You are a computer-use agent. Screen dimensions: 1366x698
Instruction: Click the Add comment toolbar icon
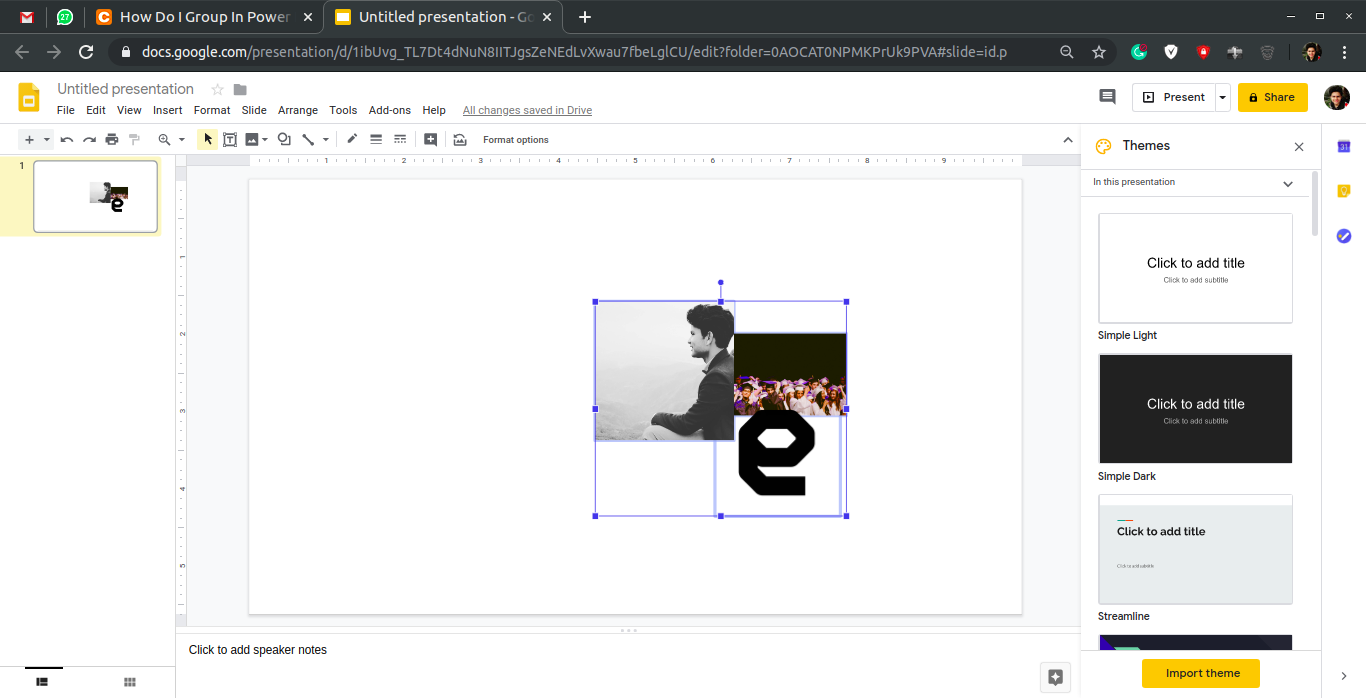coord(430,140)
